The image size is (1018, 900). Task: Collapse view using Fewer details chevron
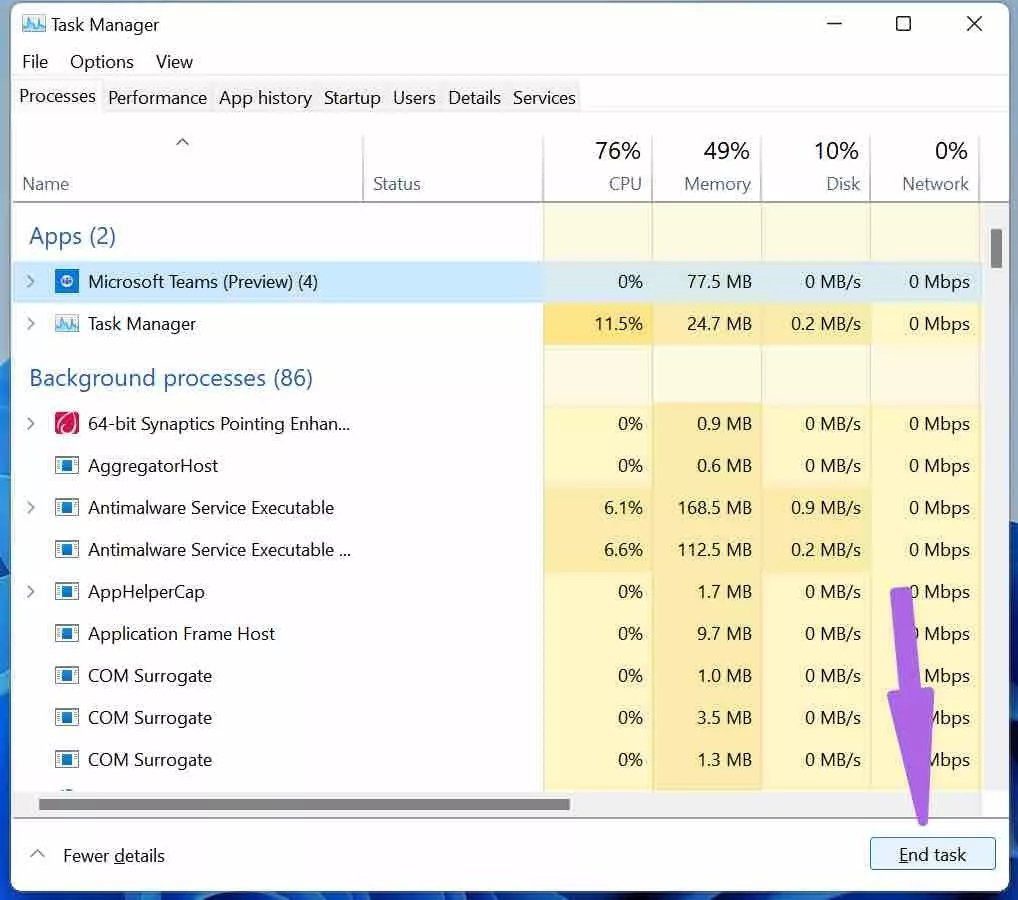click(x=38, y=854)
